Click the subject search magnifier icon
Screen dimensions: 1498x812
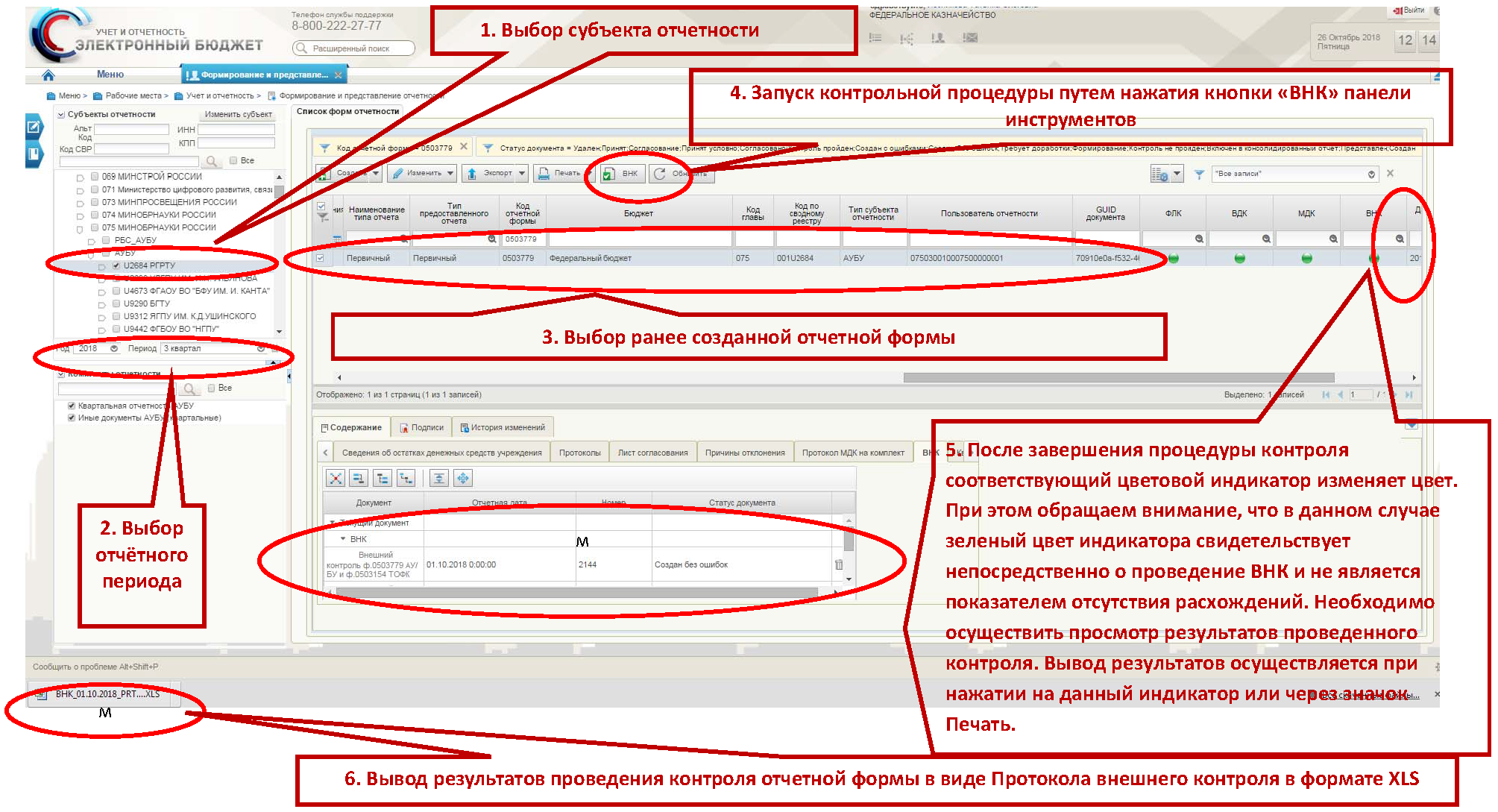coord(212,161)
